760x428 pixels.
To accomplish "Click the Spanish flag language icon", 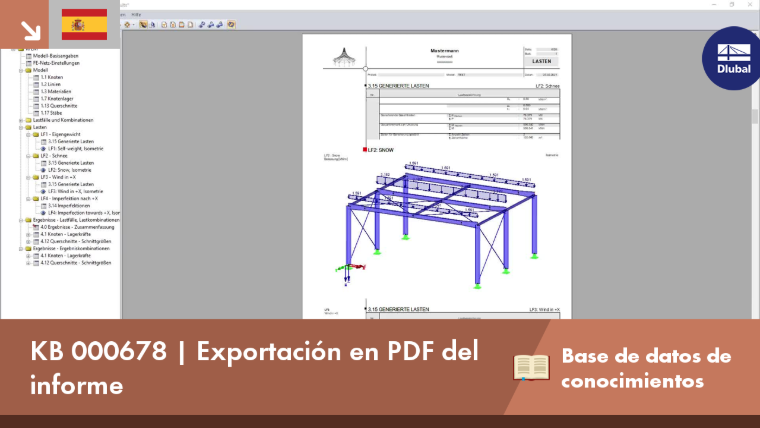I will coord(84,24).
